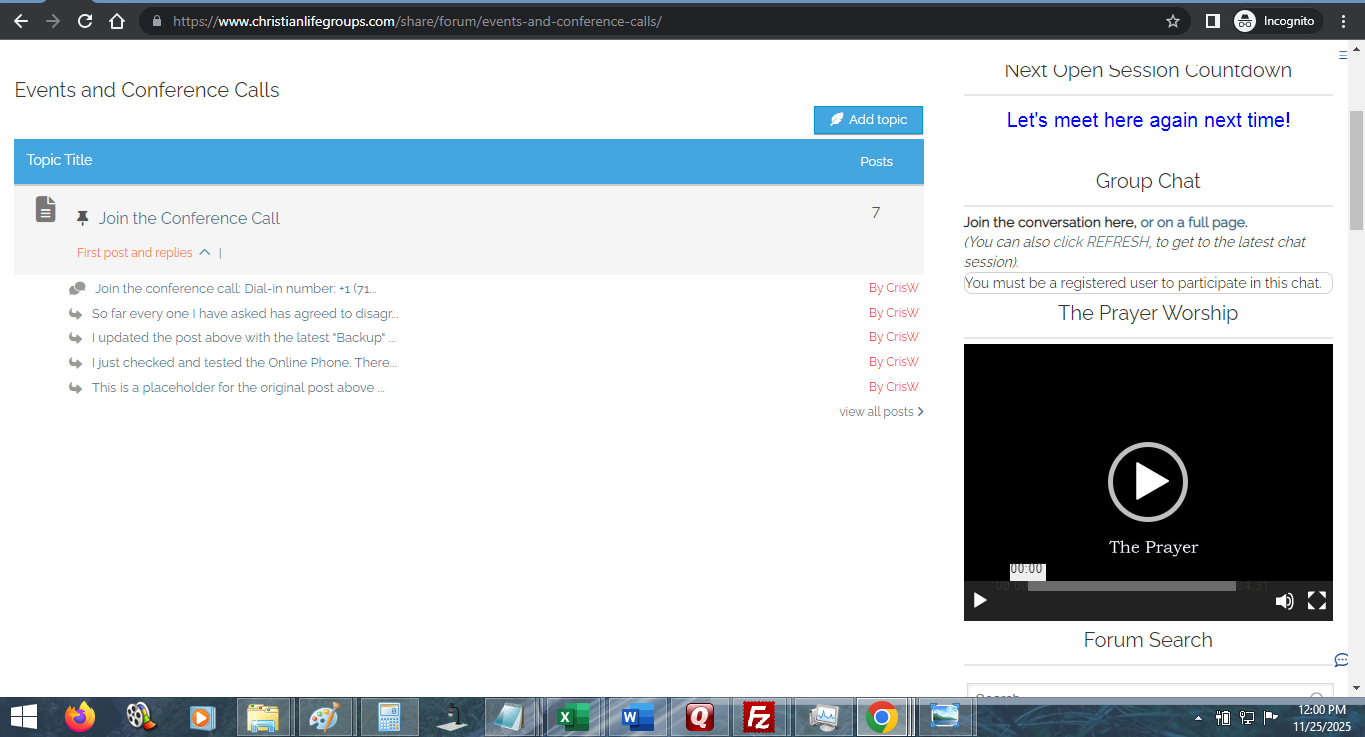This screenshot has height=737, width=1365.
Task: Click the 'Add topic' button
Action: (x=868, y=120)
